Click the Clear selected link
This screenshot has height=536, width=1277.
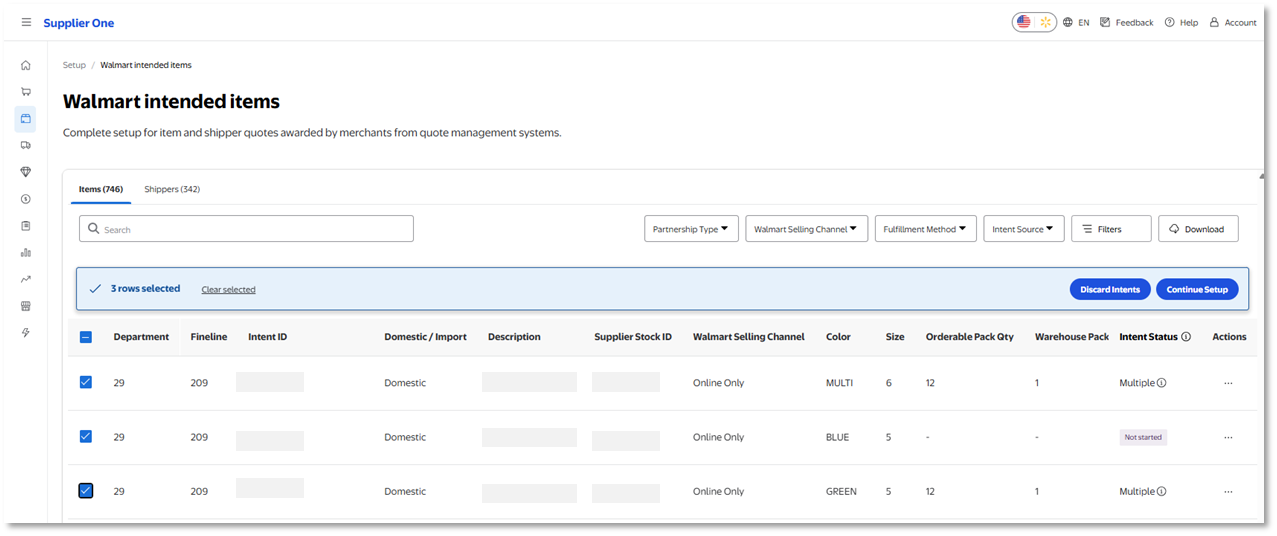click(228, 290)
